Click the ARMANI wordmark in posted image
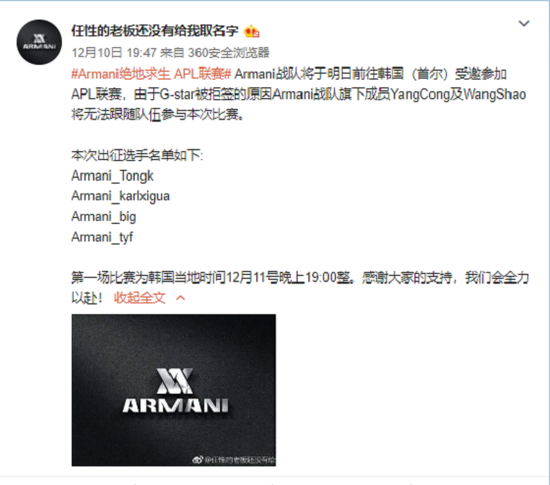550x485 pixels. 175,406
